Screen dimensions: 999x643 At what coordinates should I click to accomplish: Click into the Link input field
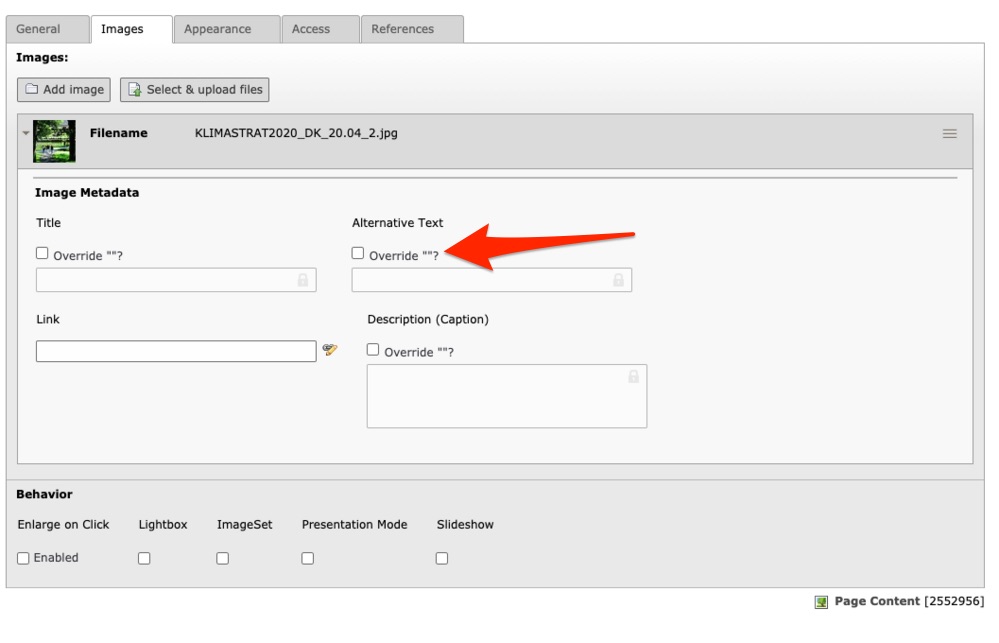point(176,351)
